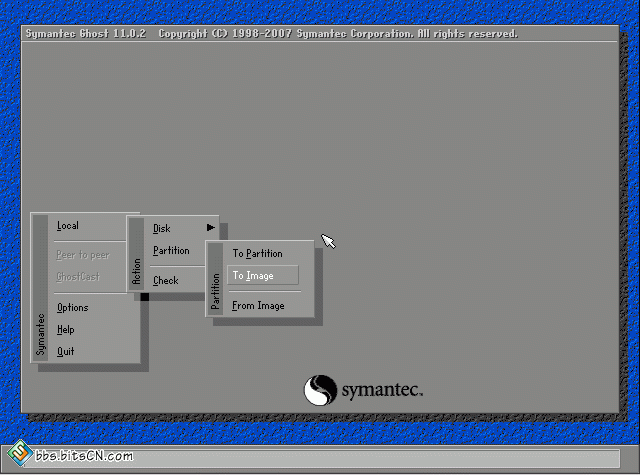Image resolution: width=640 pixels, height=475 pixels.
Task: Click the disabled GhostCast entry
Action: 78,277
